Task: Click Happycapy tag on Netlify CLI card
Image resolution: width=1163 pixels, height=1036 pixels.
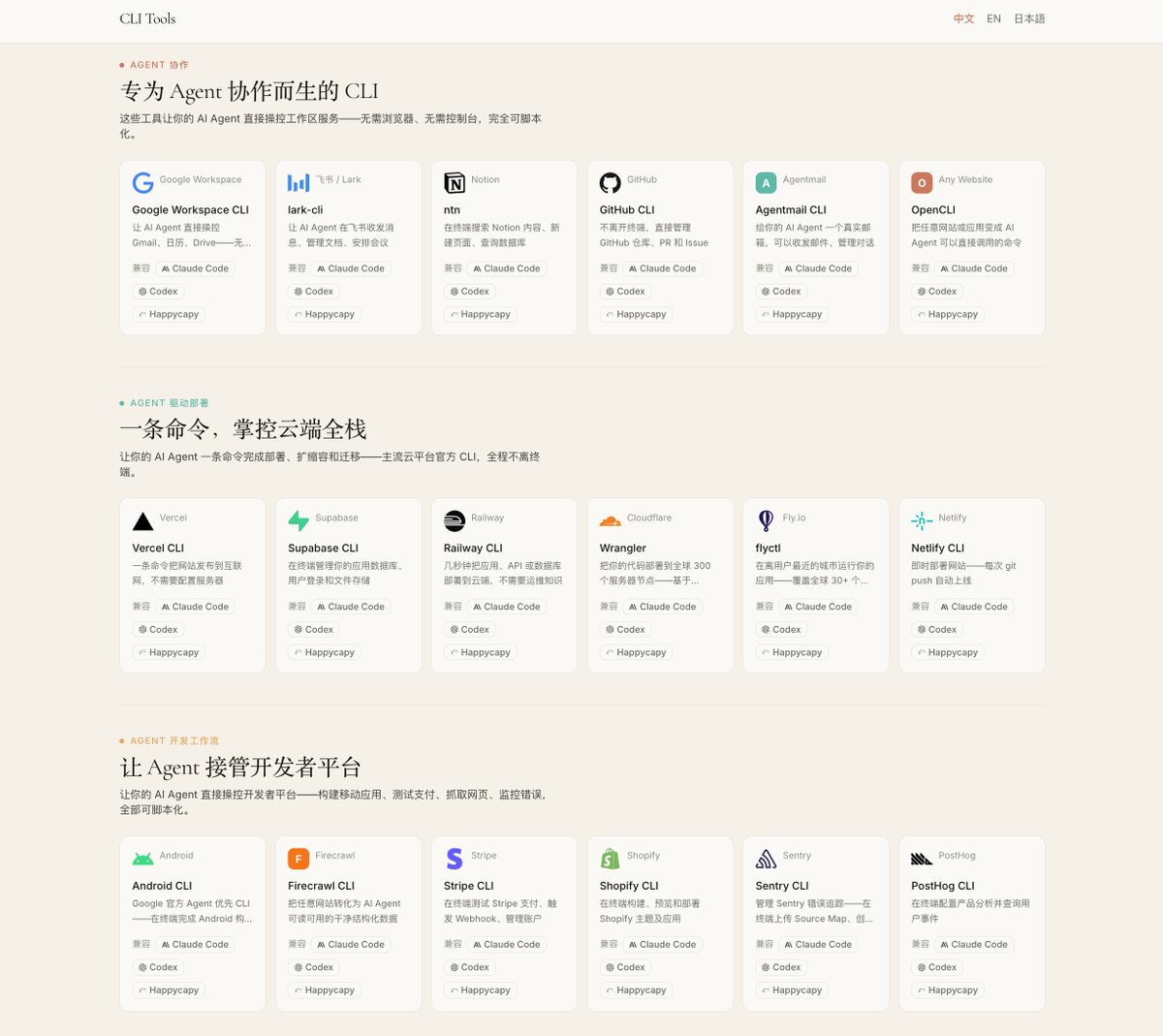Action: pos(948,652)
